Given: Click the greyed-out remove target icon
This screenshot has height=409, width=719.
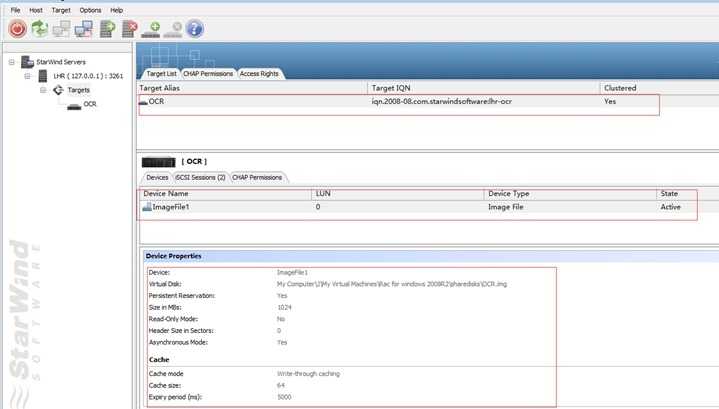Looking at the screenshot, I should [x=173, y=29].
